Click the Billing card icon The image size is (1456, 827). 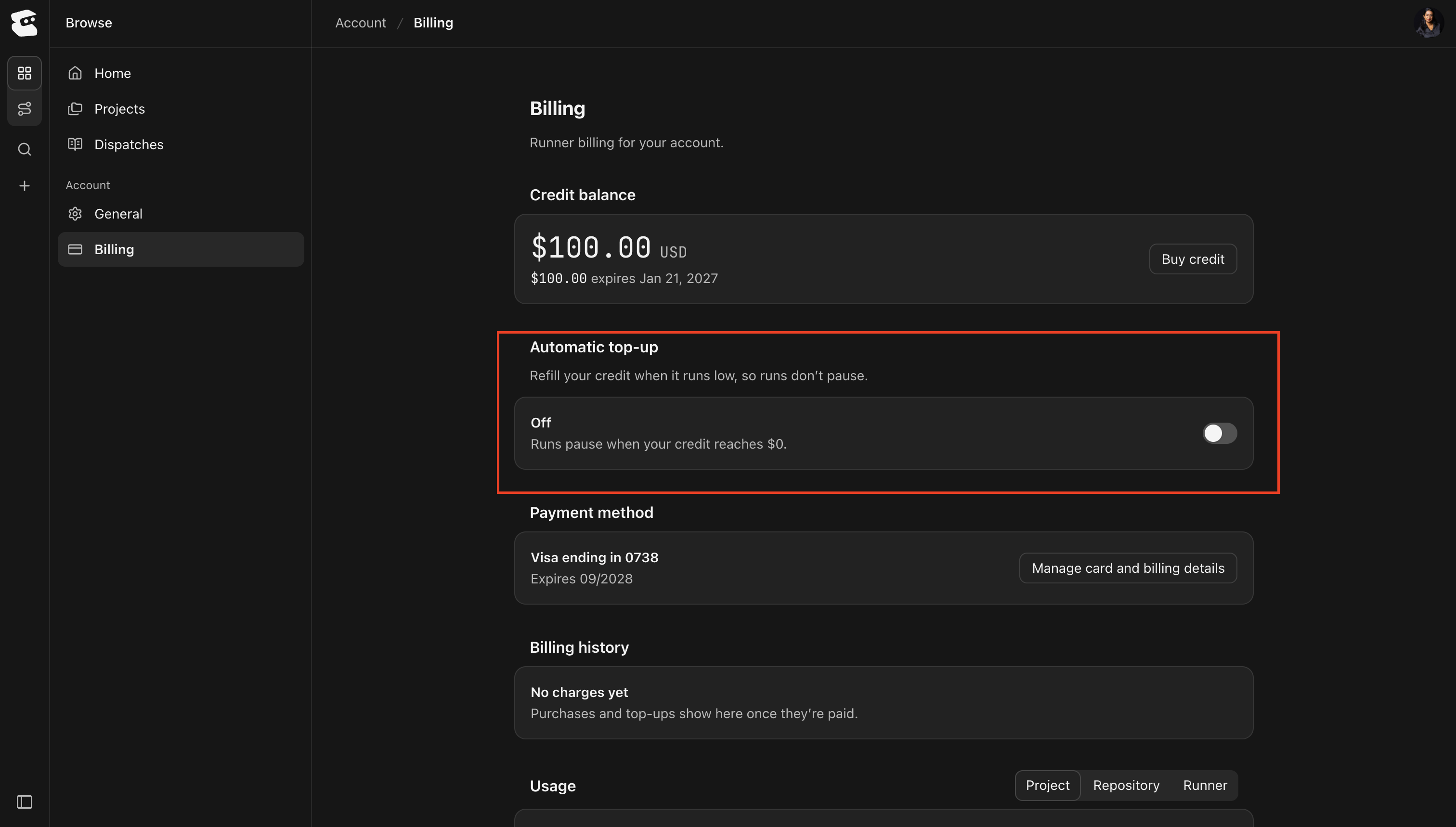tap(75, 249)
